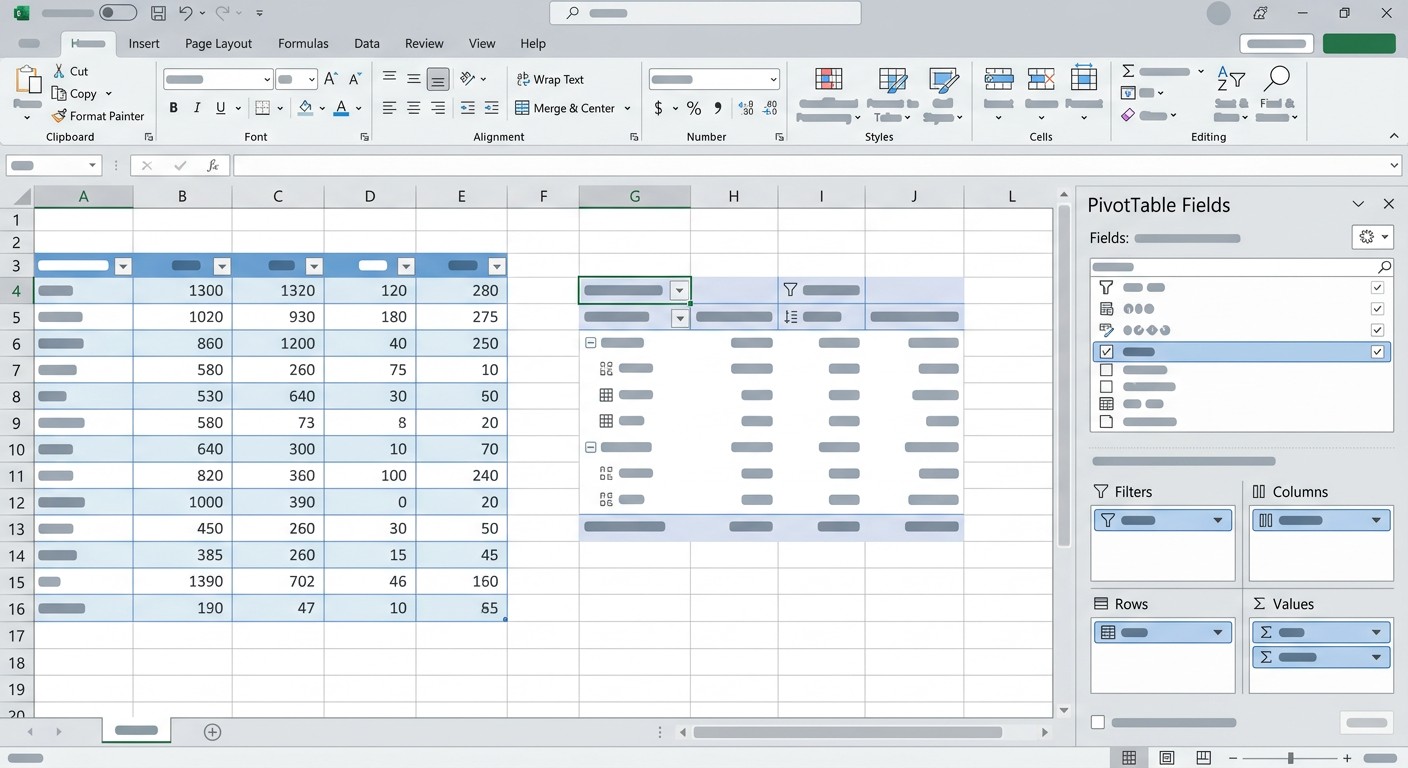Undo the last action
Screen dimensions: 1408x768
click(185, 14)
